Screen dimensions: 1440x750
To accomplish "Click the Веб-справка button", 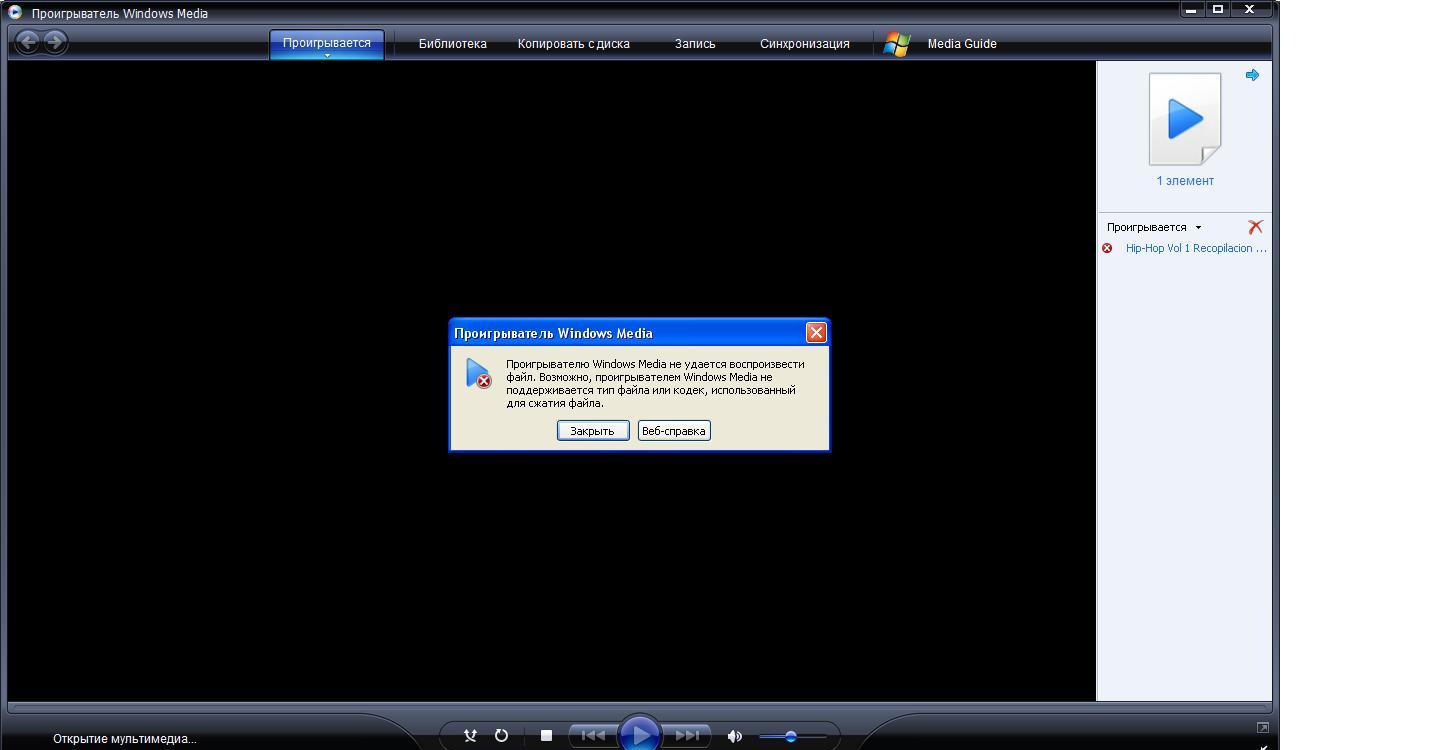I will [x=674, y=431].
